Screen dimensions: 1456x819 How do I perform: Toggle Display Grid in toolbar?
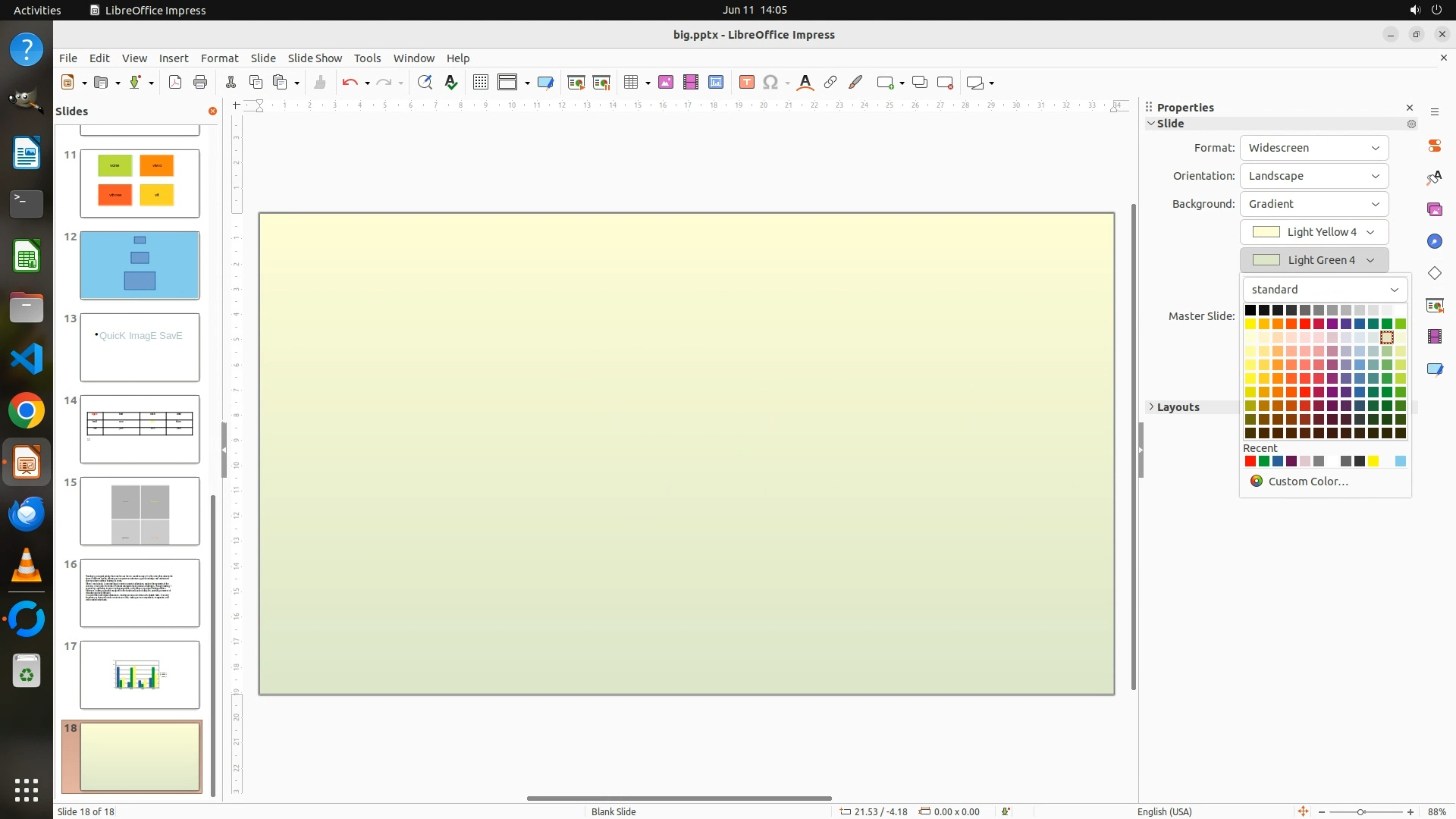click(x=481, y=83)
